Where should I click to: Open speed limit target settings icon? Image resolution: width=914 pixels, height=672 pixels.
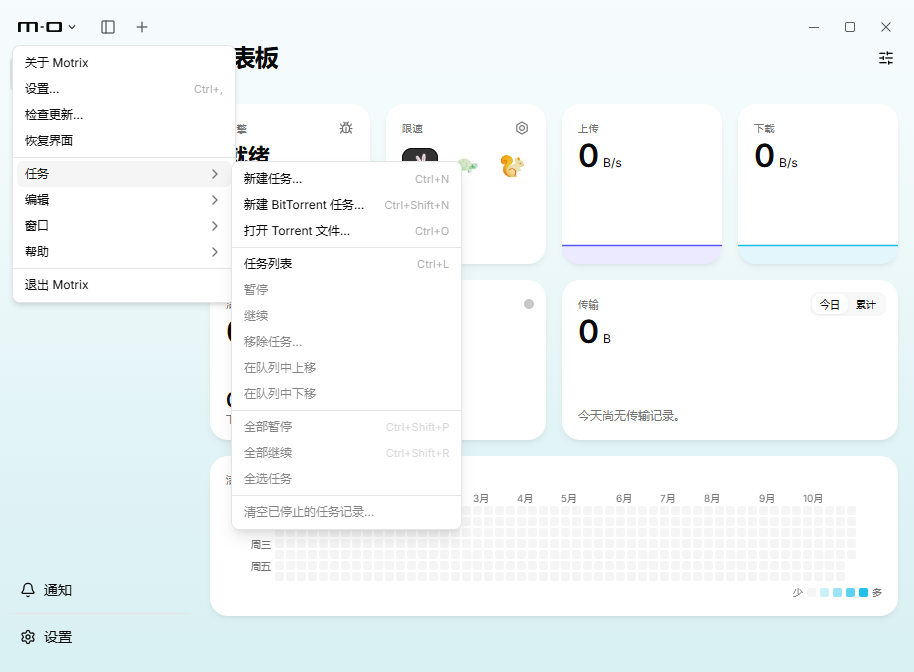pyautogui.click(x=522, y=128)
